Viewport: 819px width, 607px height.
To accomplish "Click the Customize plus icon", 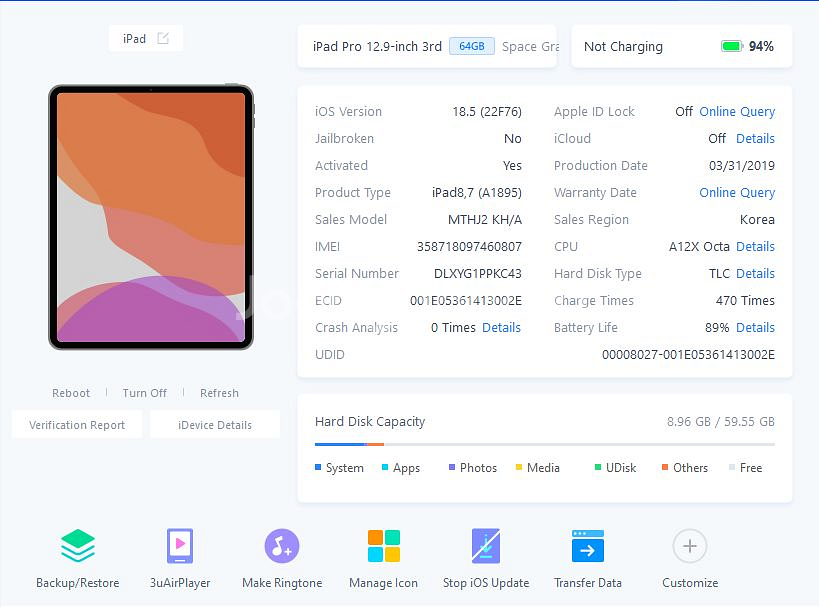I will click(x=689, y=547).
